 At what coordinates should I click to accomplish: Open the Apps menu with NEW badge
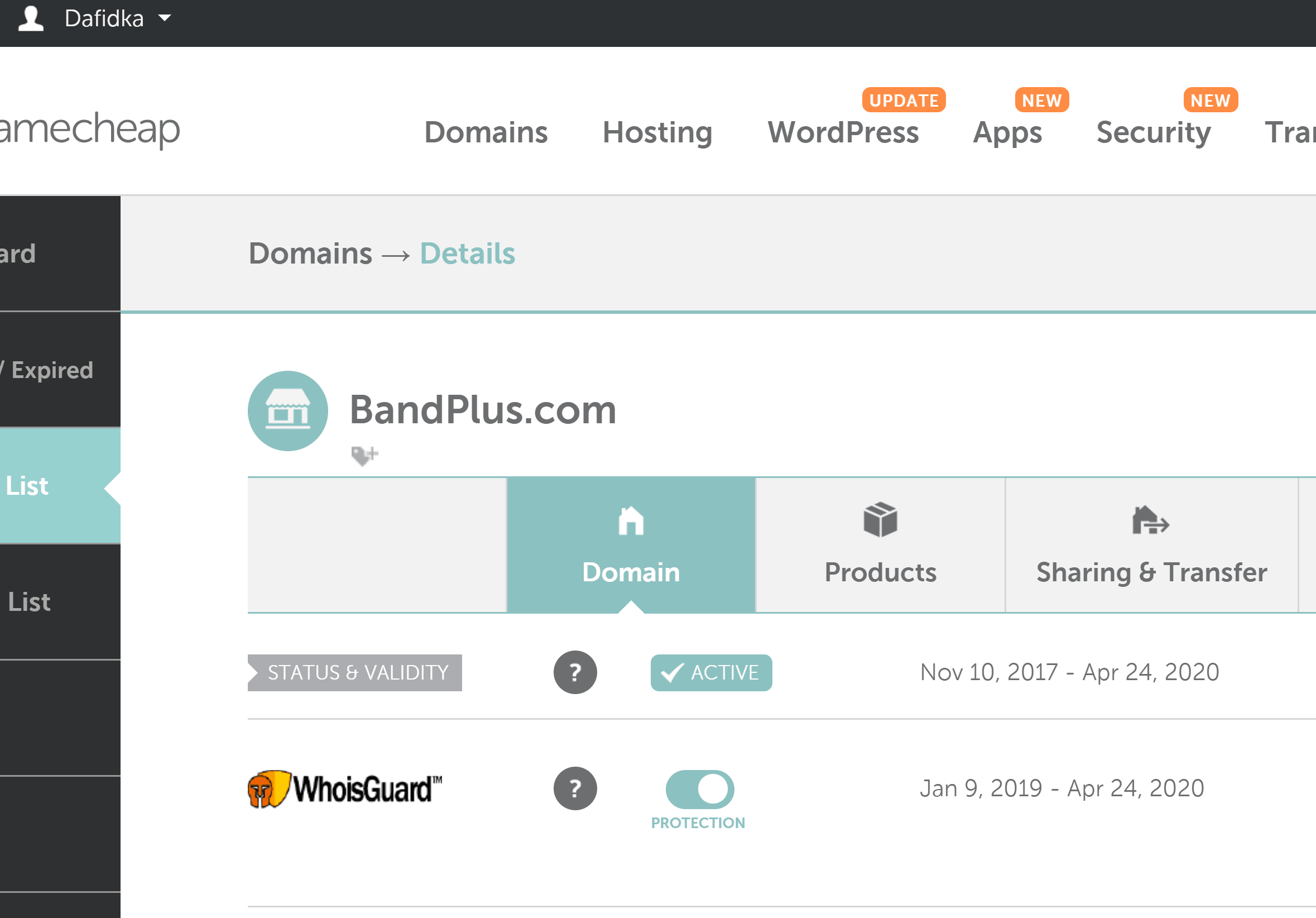[1007, 132]
